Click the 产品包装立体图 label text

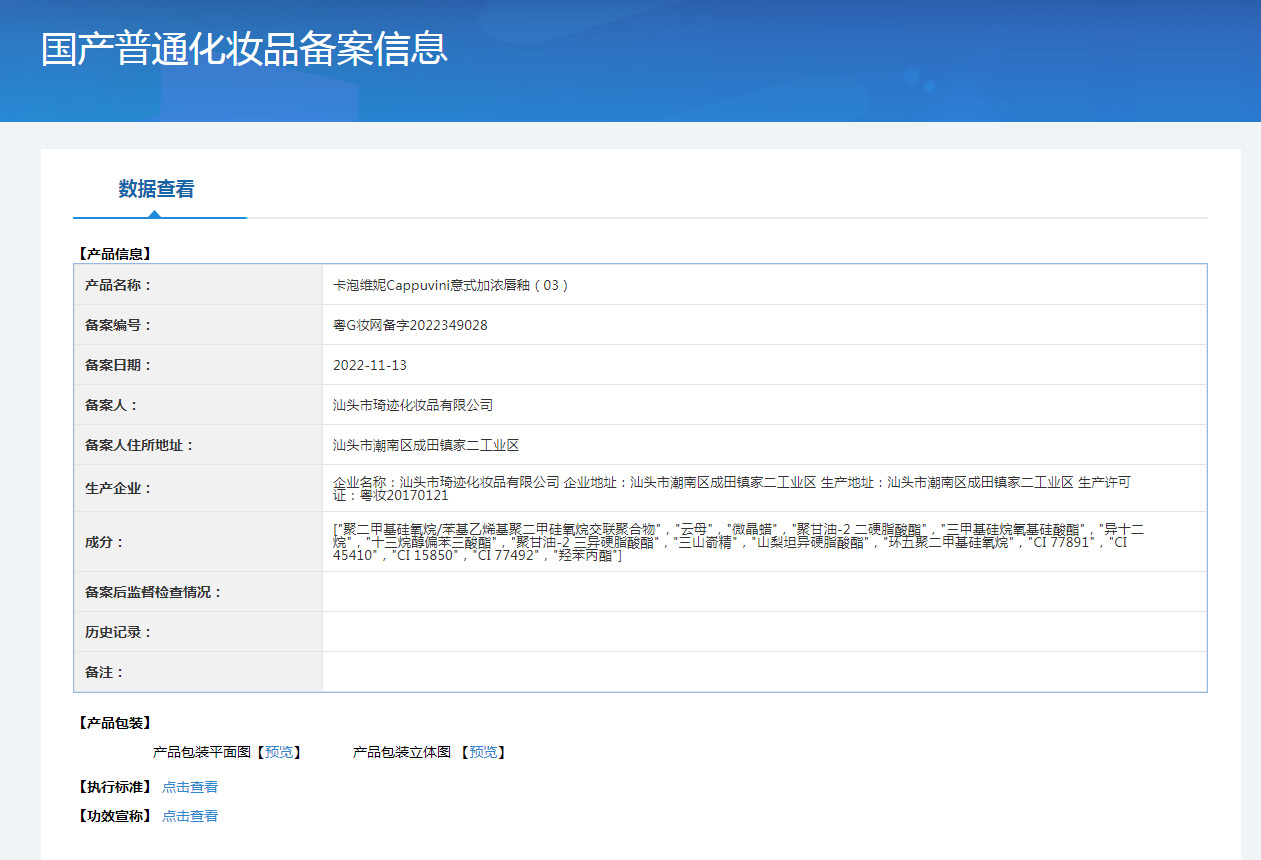click(x=402, y=752)
